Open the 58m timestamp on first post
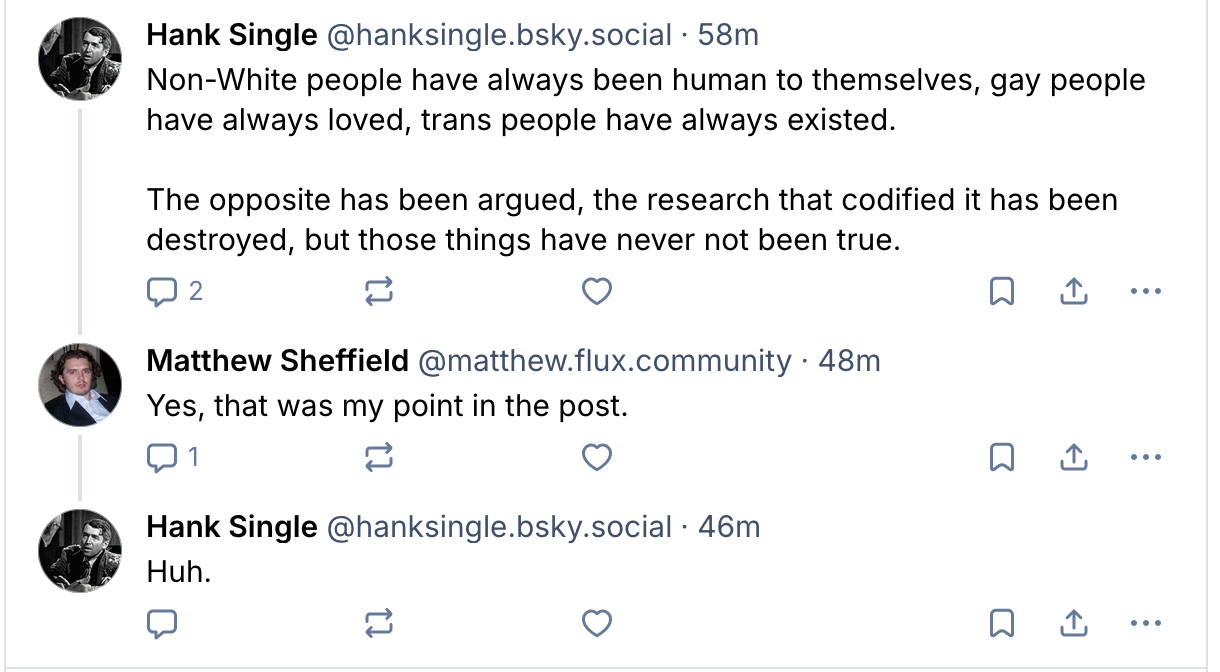Image resolution: width=1220 pixels, height=672 pixels. [728, 35]
